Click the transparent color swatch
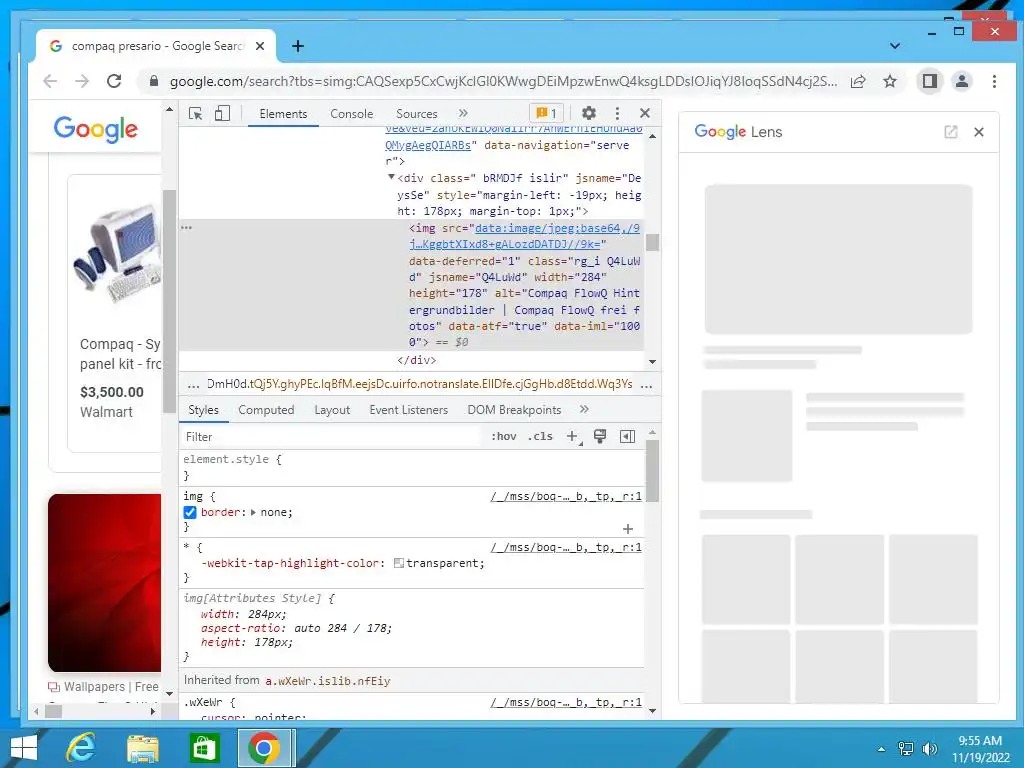Image resolution: width=1024 pixels, height=768 pixels. pyautogui.click(x=398, y=563)
